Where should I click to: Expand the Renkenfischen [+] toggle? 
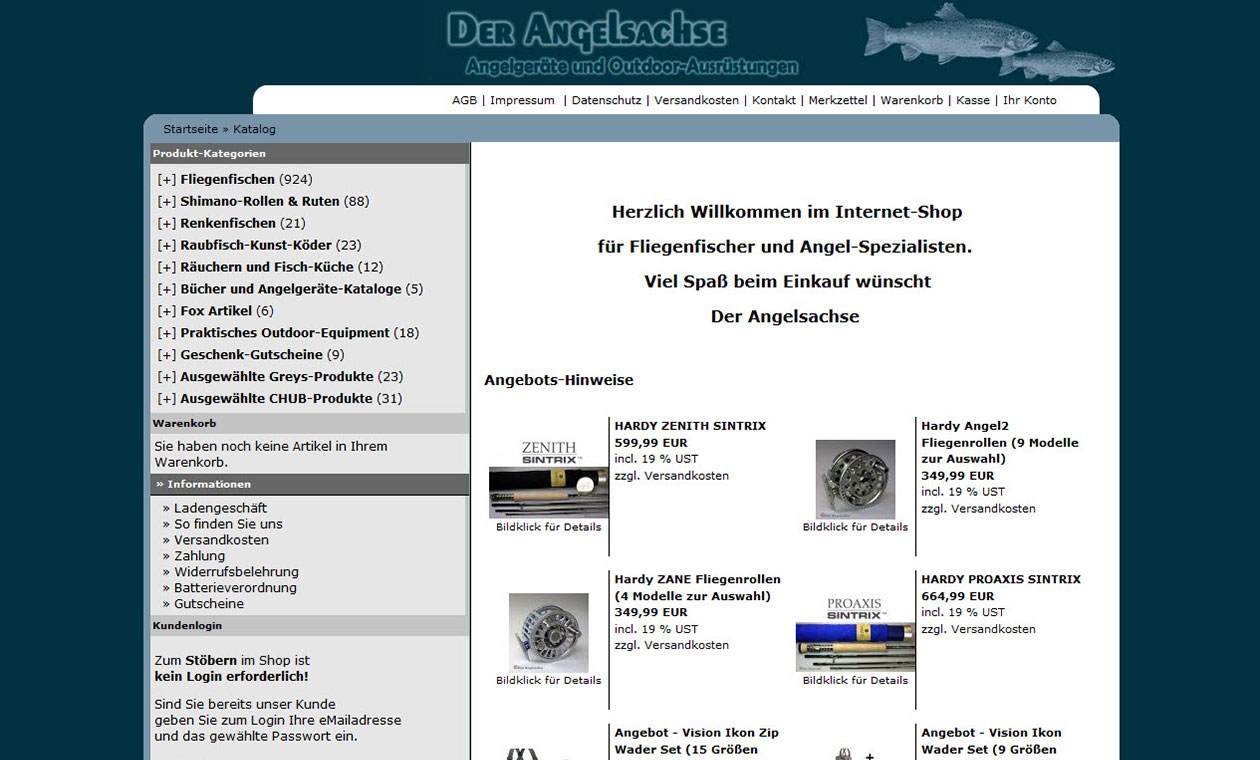click(166, 224)
